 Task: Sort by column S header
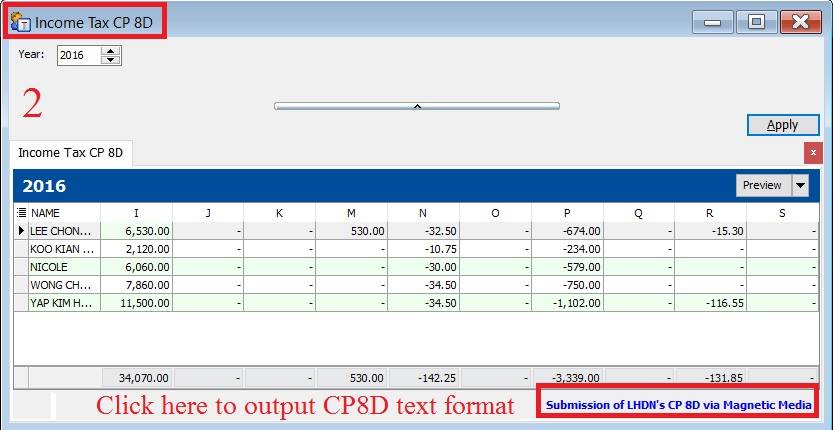click(x=783, y=213)
